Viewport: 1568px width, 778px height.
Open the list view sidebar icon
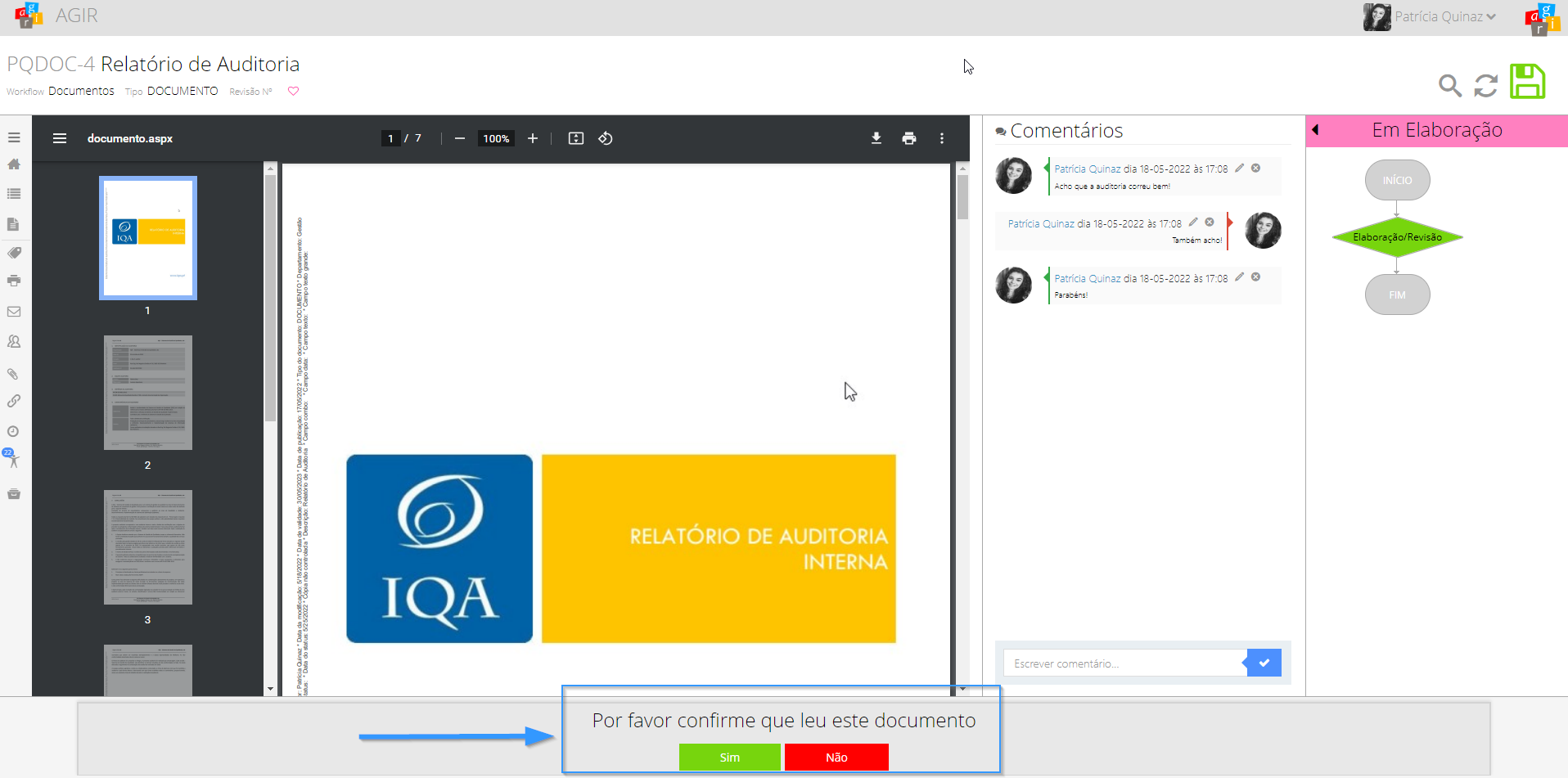click(x=14, y=194)
